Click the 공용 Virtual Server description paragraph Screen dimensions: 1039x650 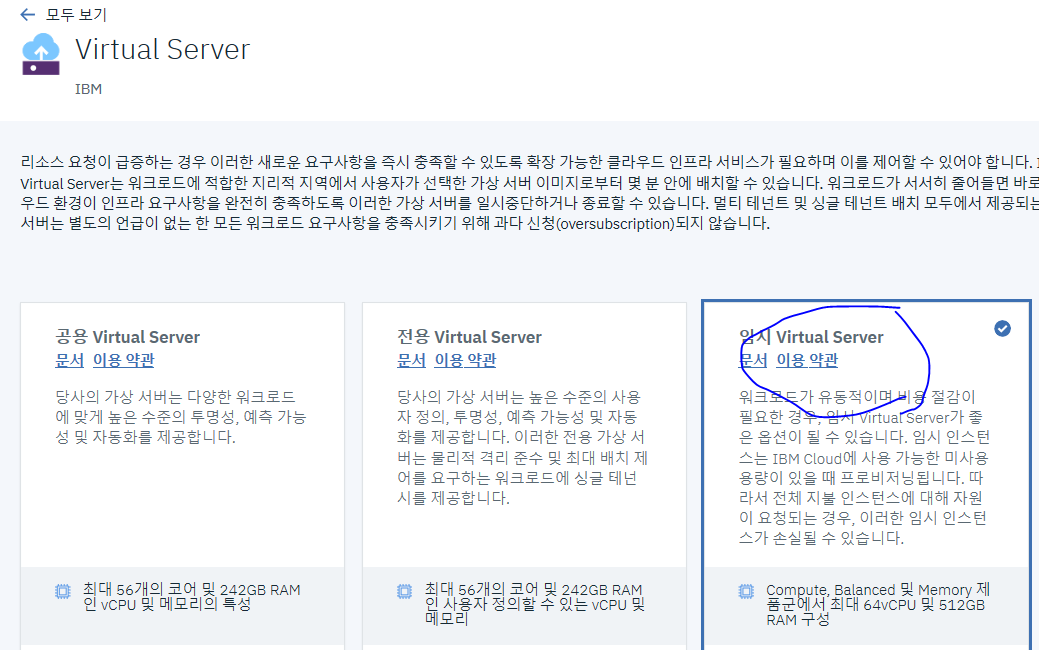coord(181,417)
